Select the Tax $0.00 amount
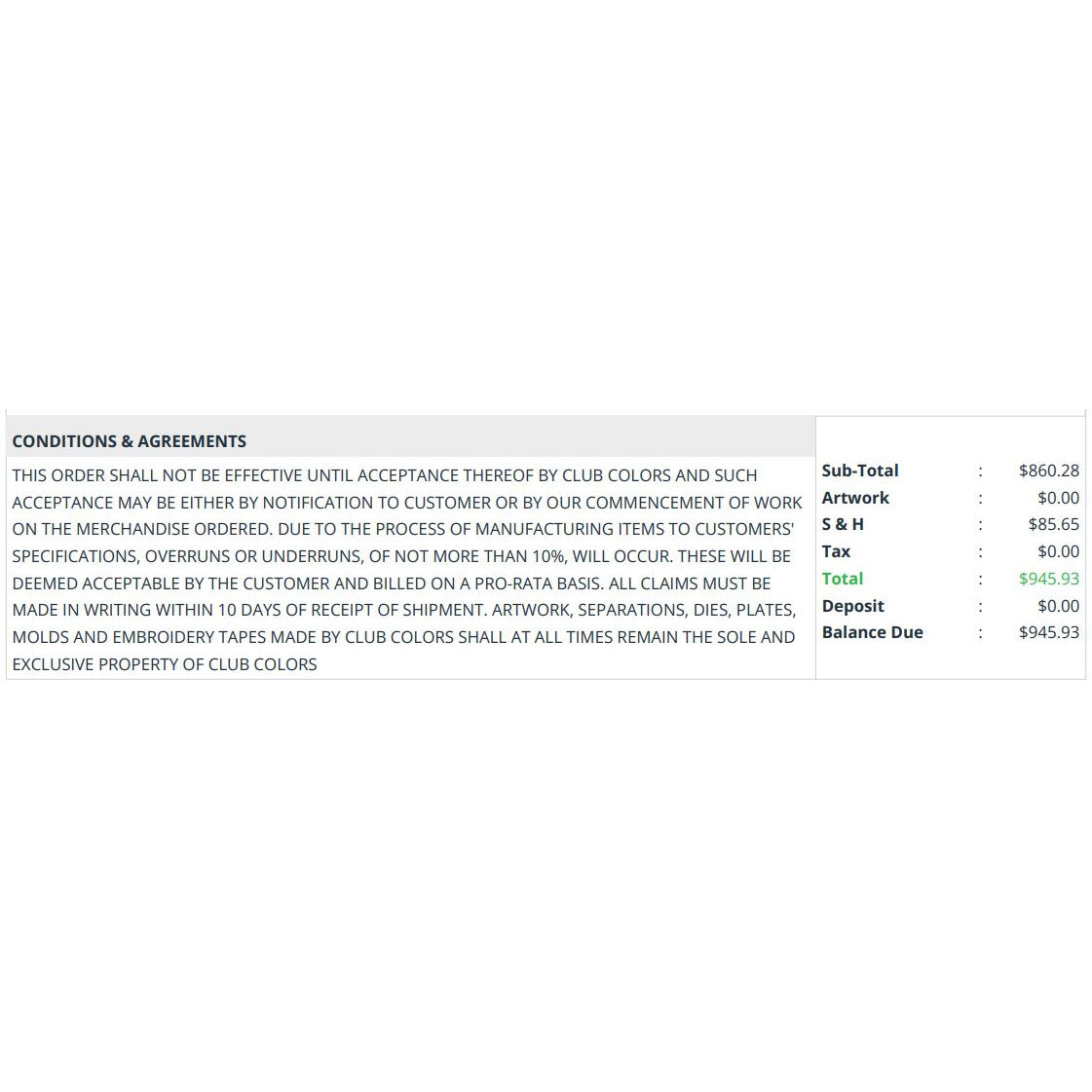 1058,551
